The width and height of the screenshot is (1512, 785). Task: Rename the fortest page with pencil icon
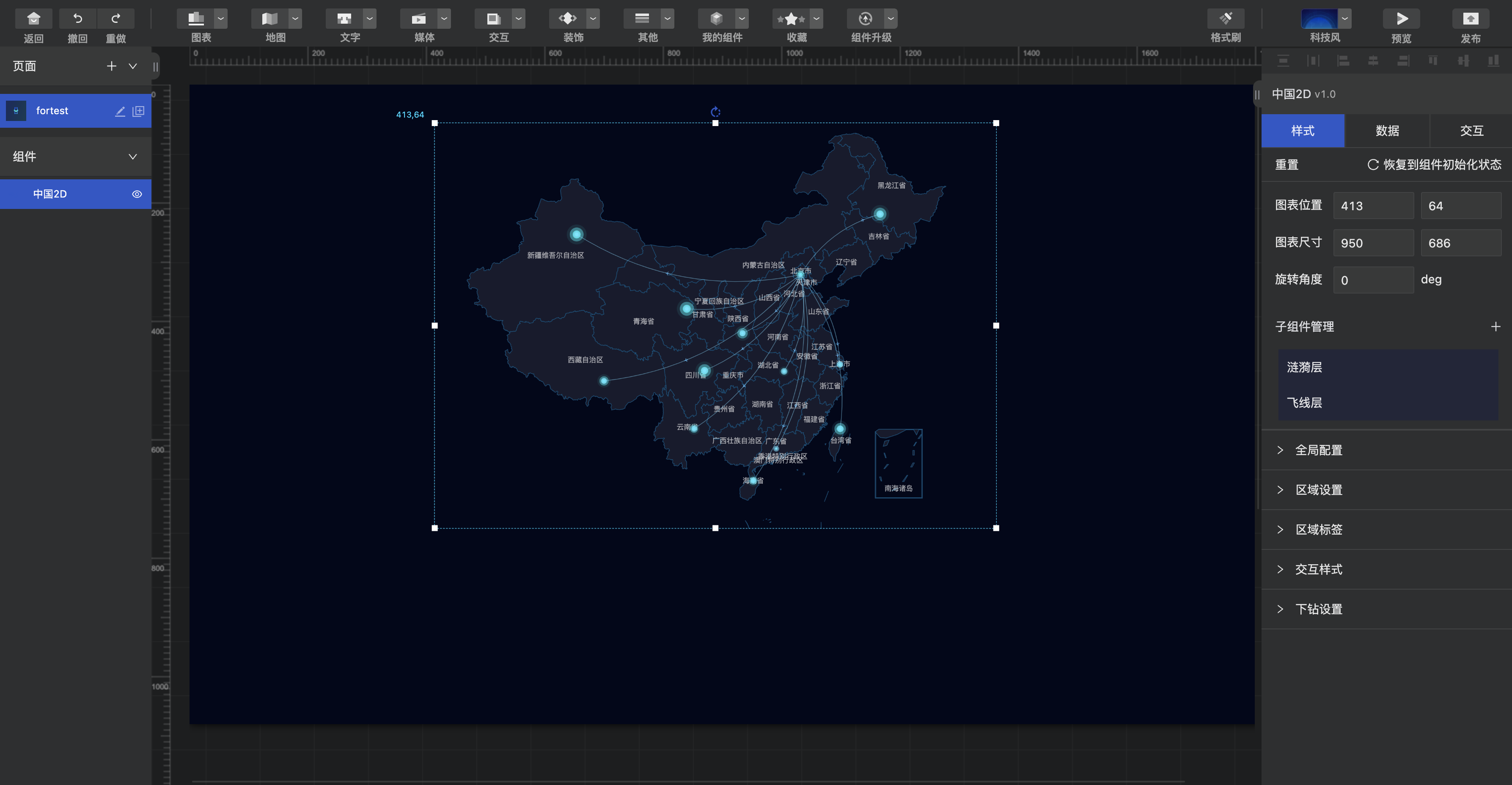tap(120, 111)
